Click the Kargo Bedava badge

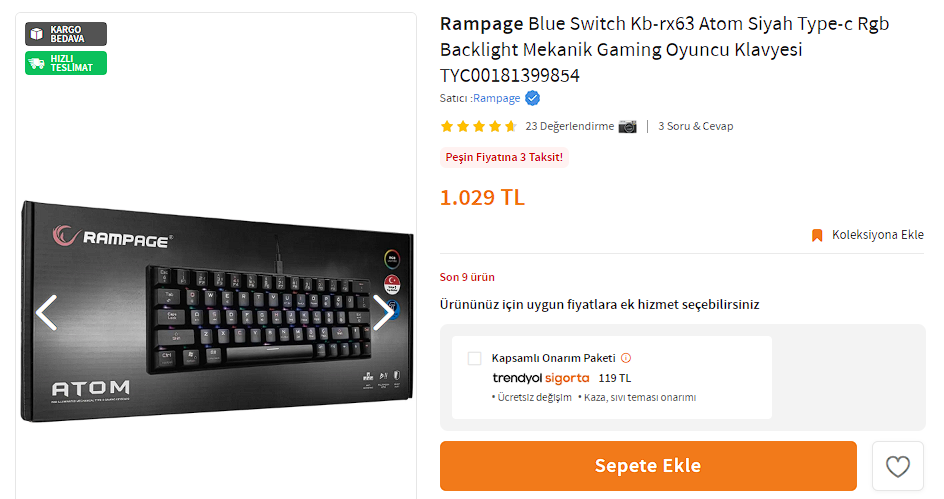click(66, 34)
